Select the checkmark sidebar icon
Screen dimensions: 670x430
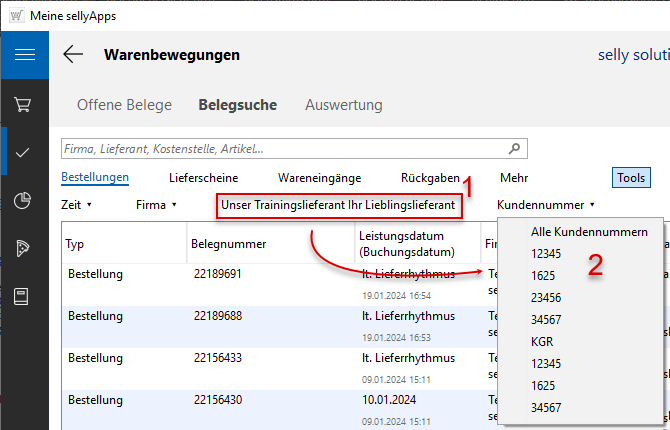point(24,152)
